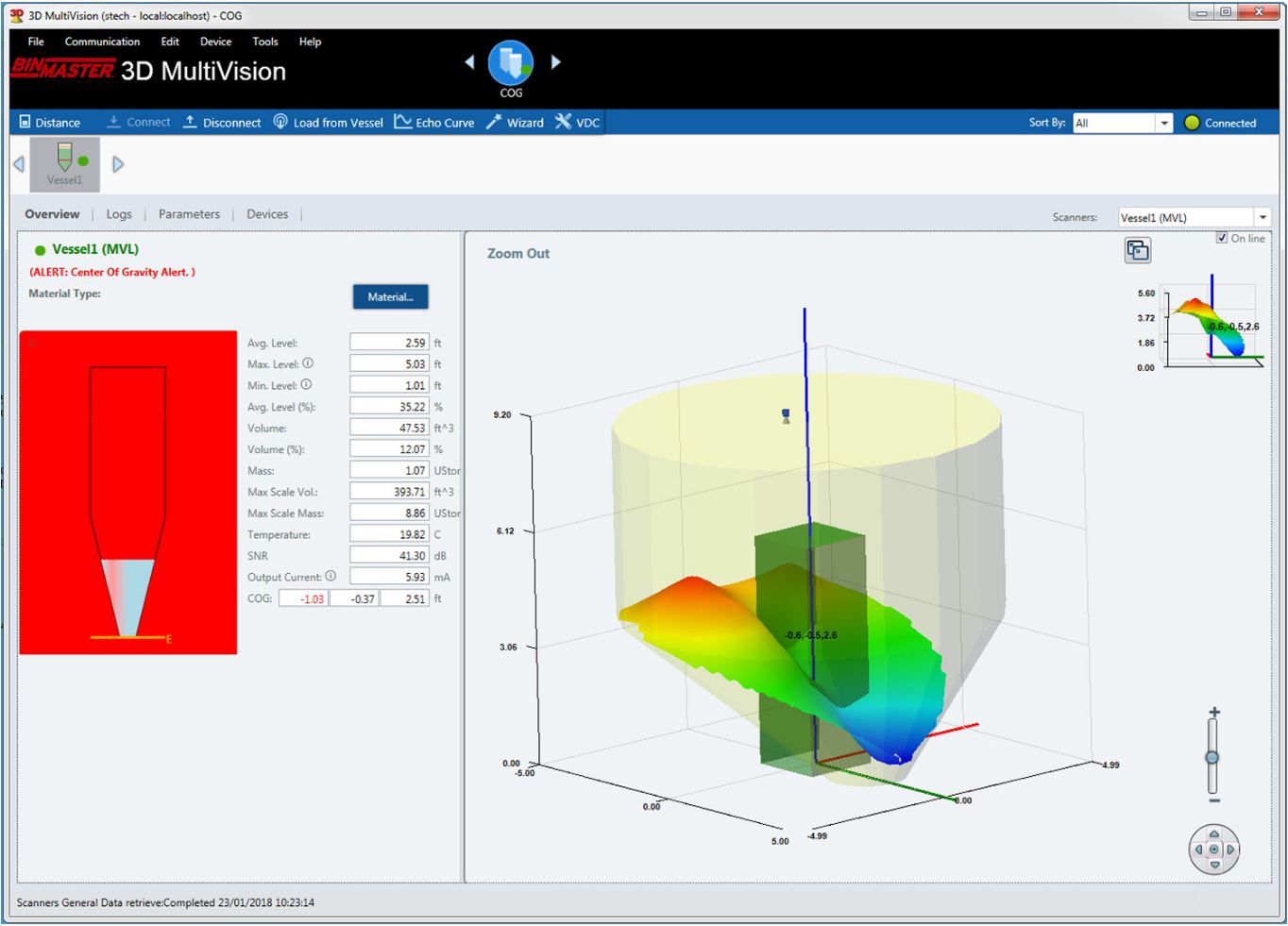Click the COG view icon in header
Image resolution: width=1288 pixels, height=926 pixels.
pos(511,64)
